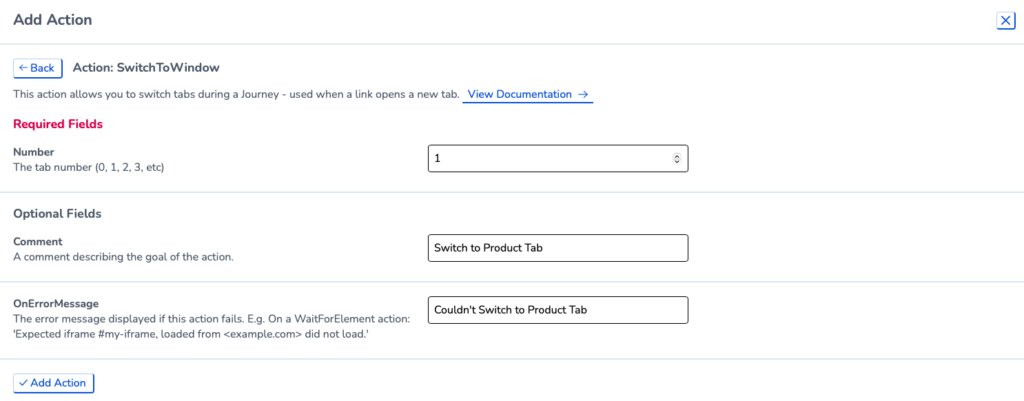This screenshot has height=401, width=1024.
Task: Select the OnErrorMessage field label
Action: [56, 304]
